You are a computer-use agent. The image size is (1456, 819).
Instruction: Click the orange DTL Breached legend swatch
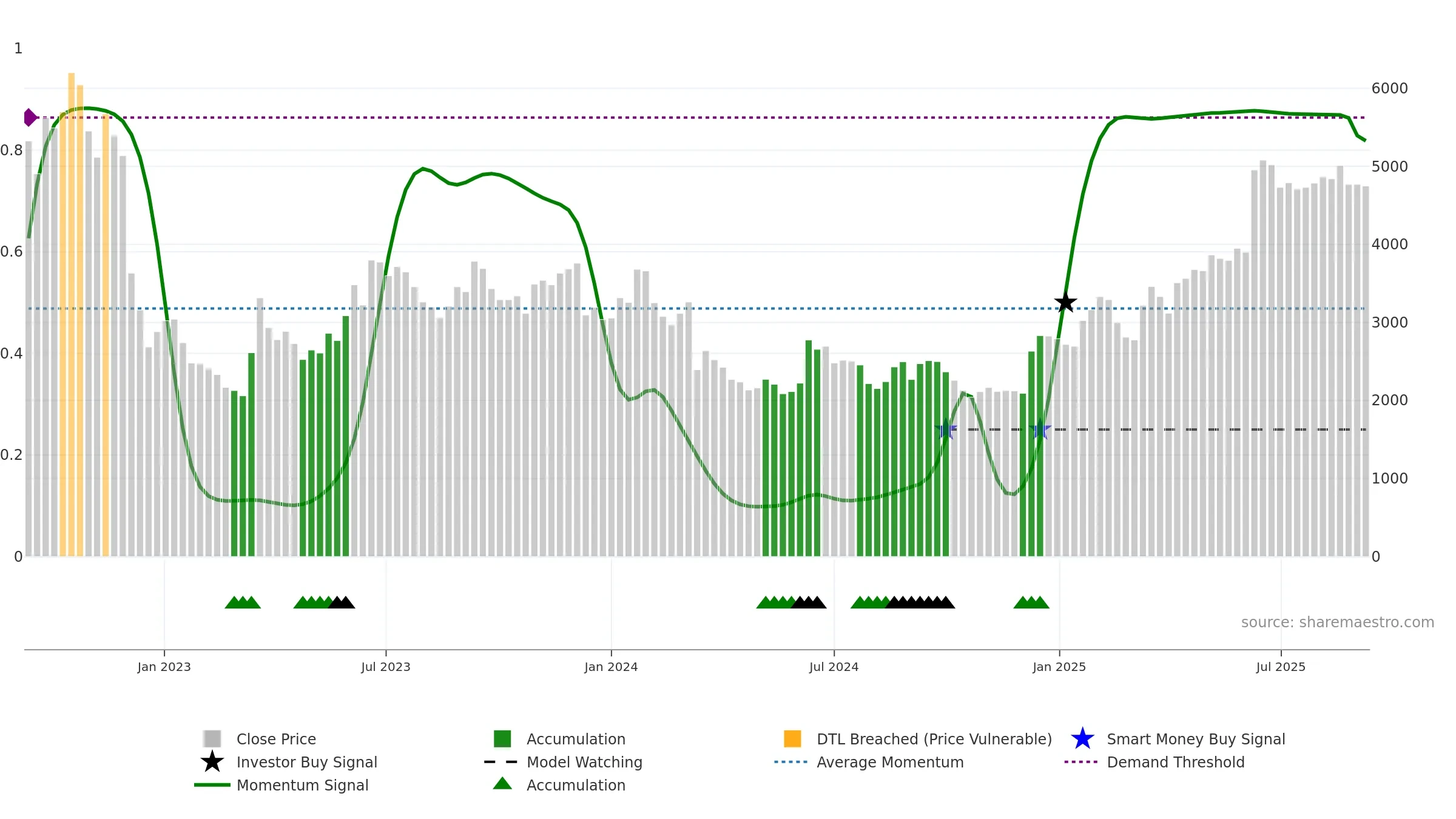tap(792, 739)
